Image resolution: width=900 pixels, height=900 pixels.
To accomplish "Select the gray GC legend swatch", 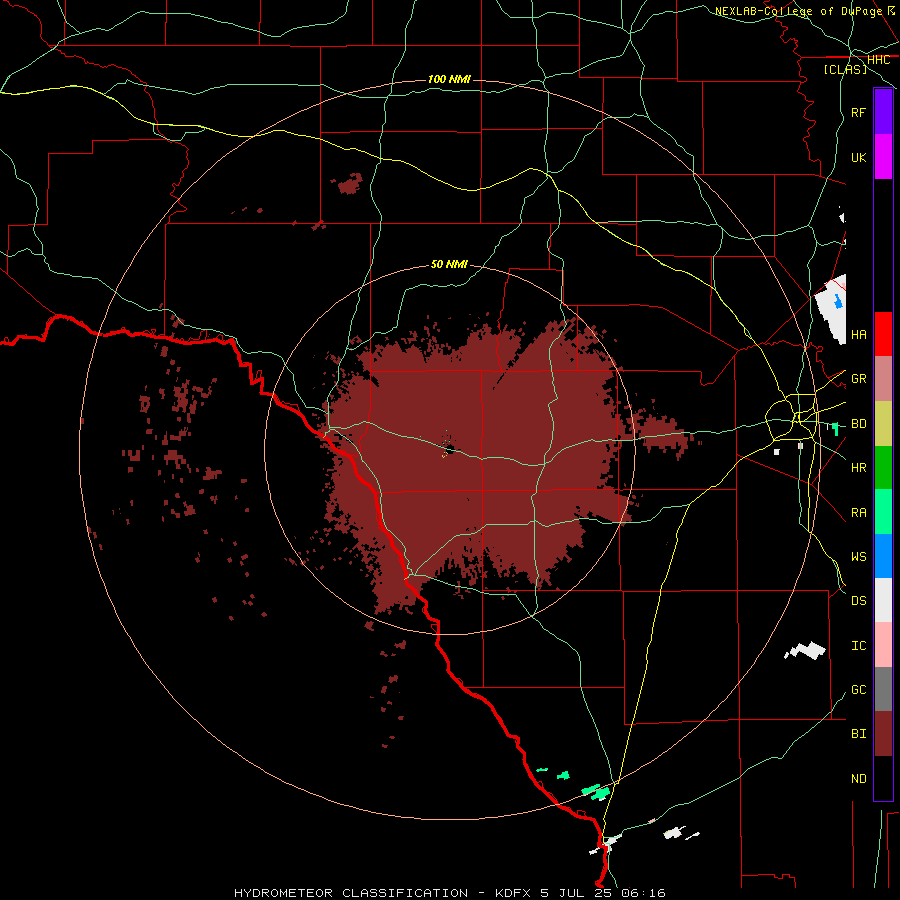I will point(883,689).
